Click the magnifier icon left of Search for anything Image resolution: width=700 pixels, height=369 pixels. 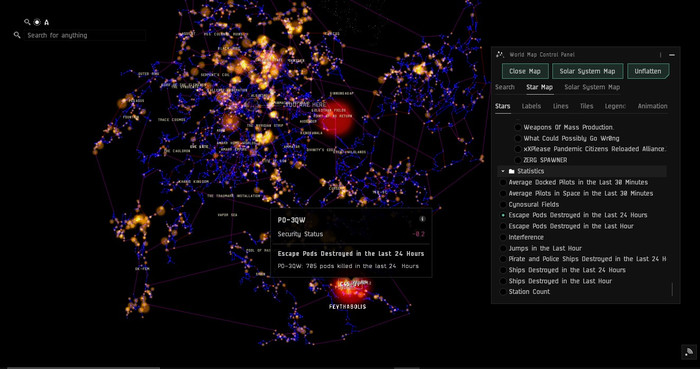(x=17, y=35)
